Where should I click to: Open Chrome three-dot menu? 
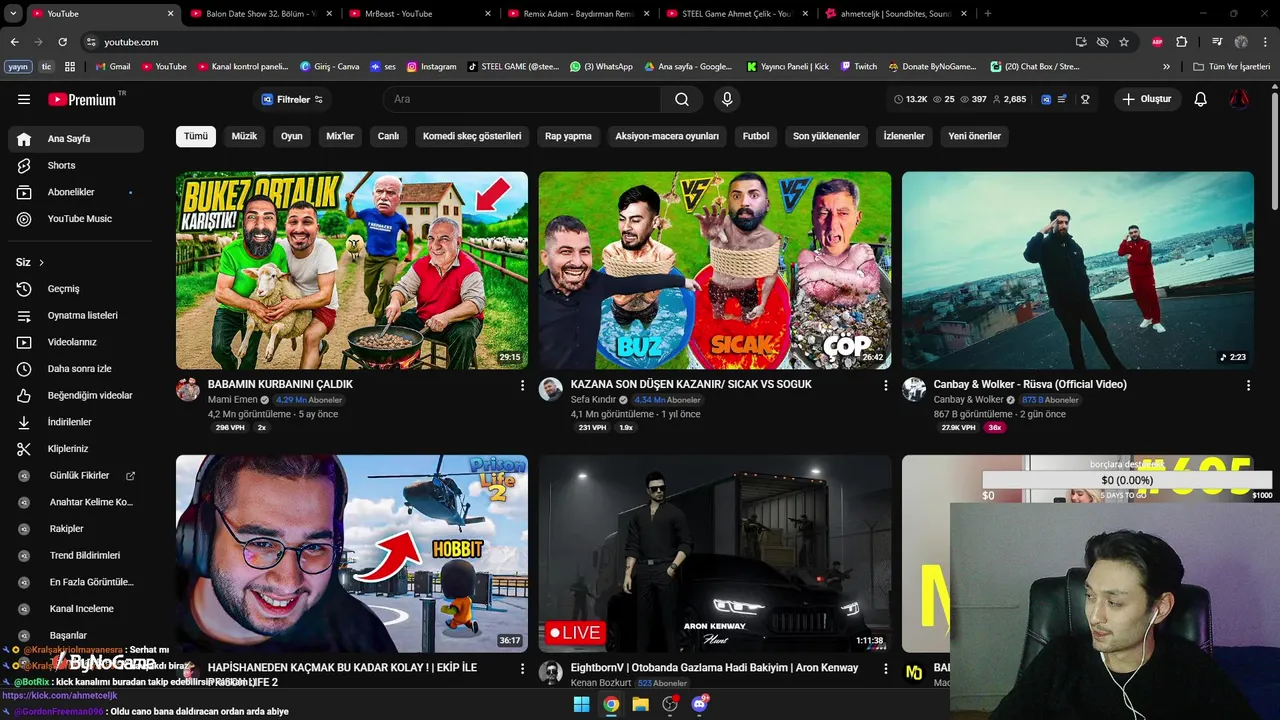point(1265,42)
